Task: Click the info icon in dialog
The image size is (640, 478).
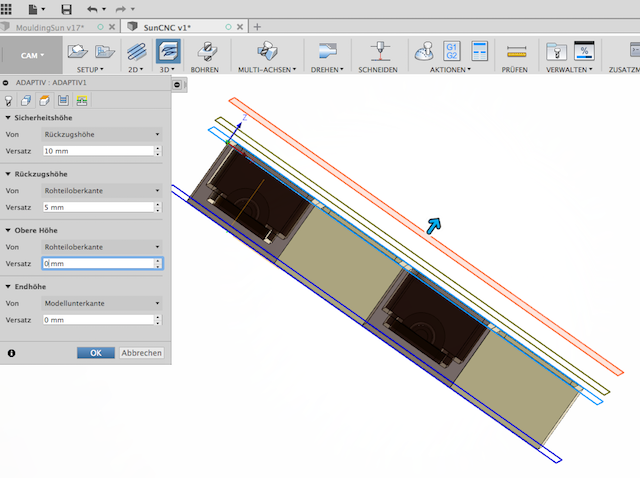Action: (11, 353)
